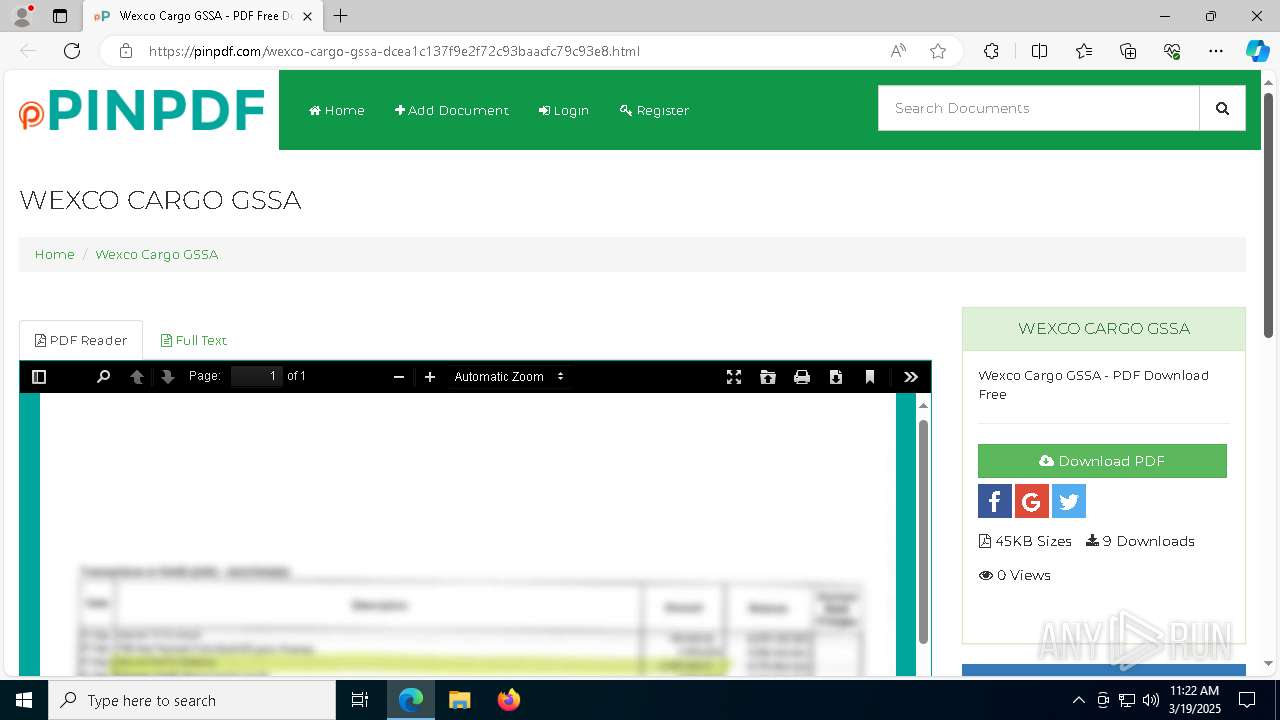Go back in Edge browser
Viewport: 1280px width, 720px height.
click(x=28, y=51)
